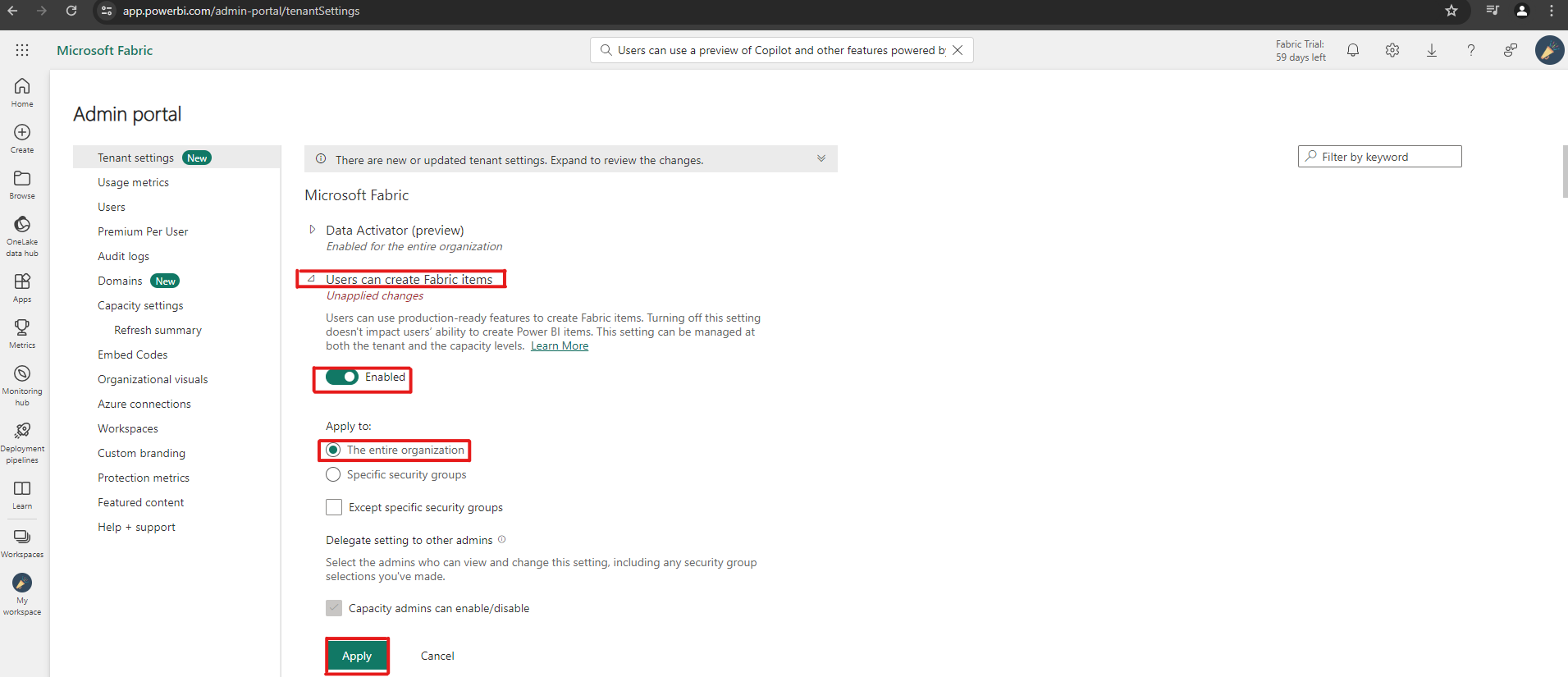Open browser three-dot menu

point(1552,11)
